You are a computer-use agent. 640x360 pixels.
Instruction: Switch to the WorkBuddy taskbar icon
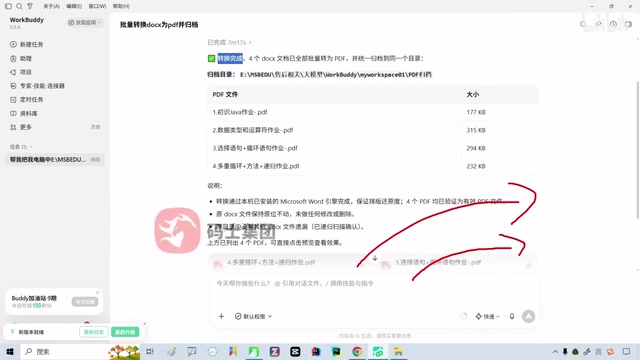pos(378,351)
